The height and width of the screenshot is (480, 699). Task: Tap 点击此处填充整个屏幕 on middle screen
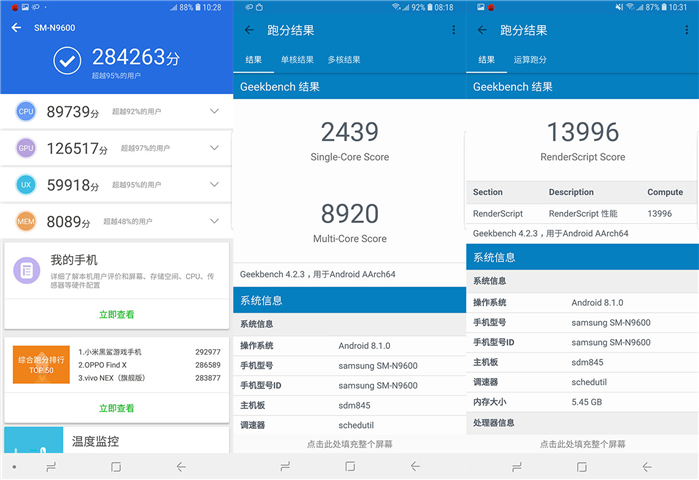pyautogui.click(x=350, y=444)
